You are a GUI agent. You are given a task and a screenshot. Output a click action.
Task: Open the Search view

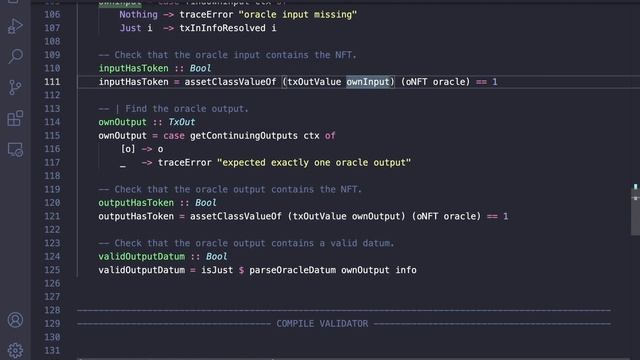(15, 56)
